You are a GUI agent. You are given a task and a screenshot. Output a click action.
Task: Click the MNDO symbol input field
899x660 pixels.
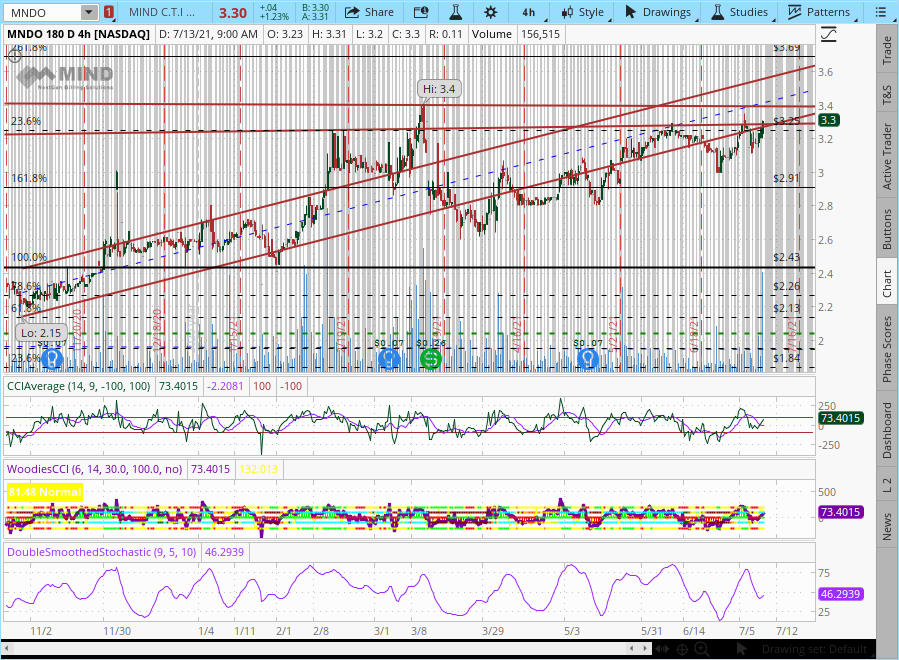[42, 12]
